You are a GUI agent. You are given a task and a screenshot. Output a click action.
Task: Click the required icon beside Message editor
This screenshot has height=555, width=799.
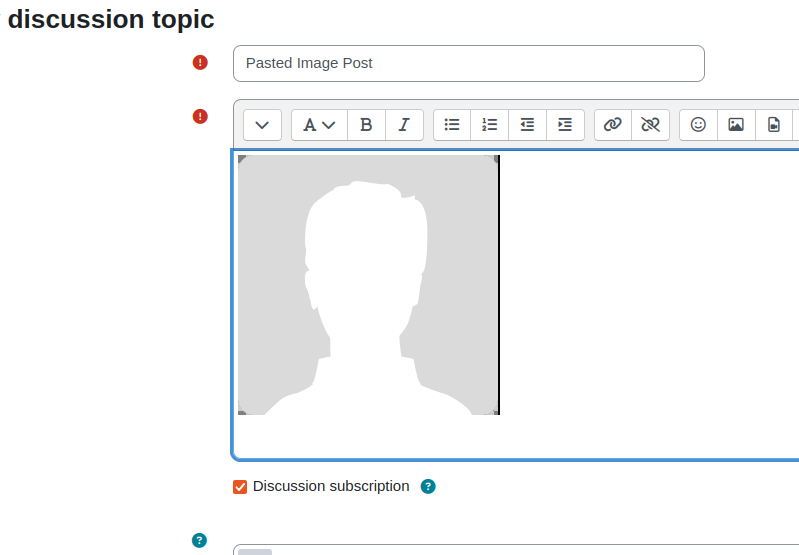(200, 117)
